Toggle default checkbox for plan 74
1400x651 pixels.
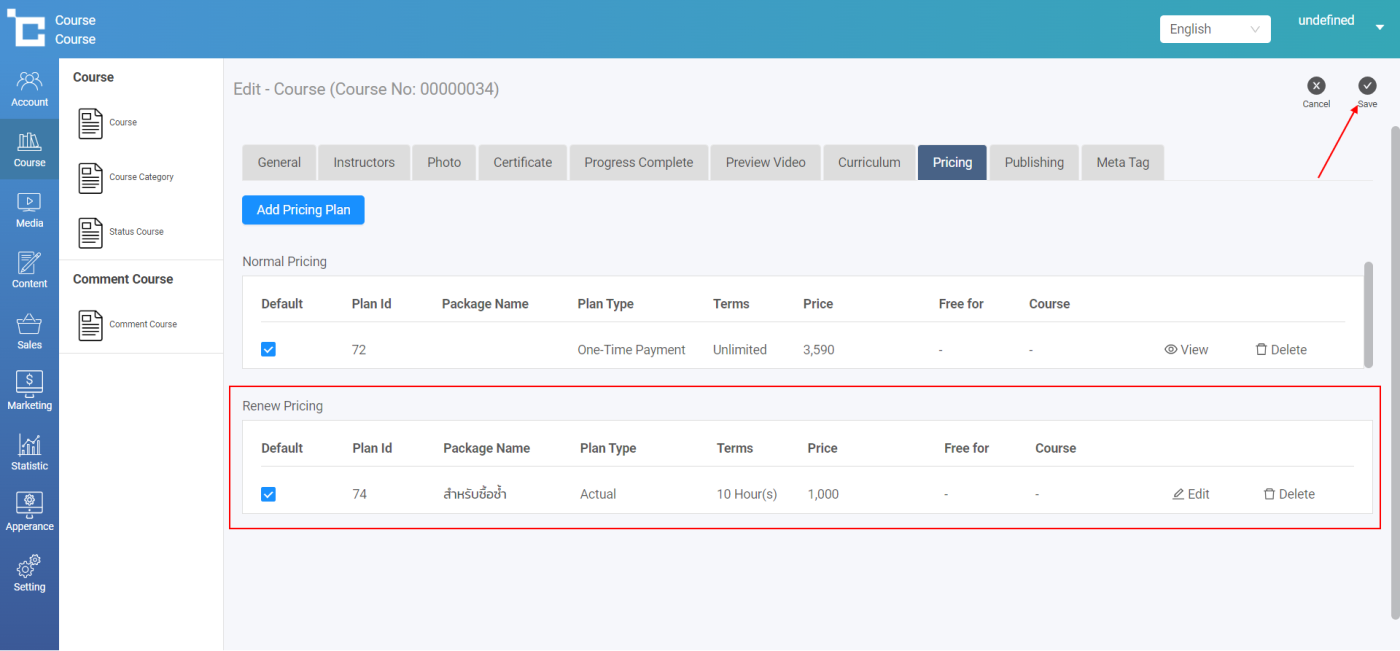click(268, 494)
